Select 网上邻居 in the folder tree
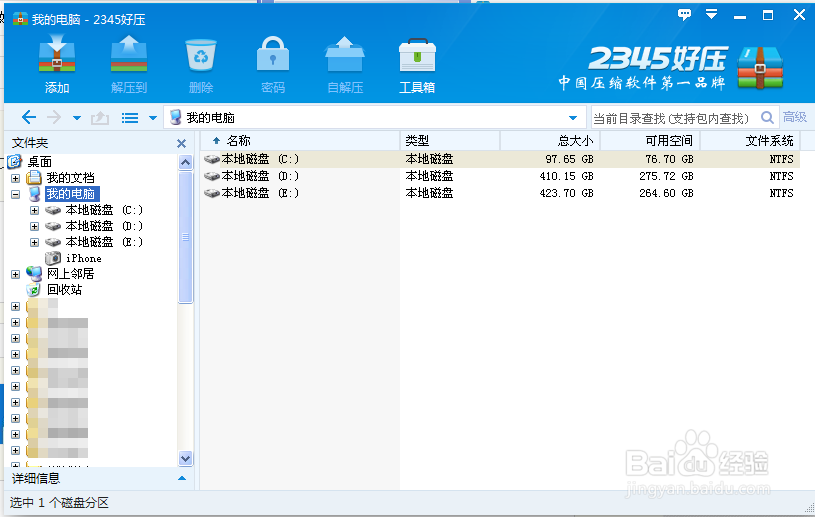Screen dimensions: 815x517 [71, 274]
